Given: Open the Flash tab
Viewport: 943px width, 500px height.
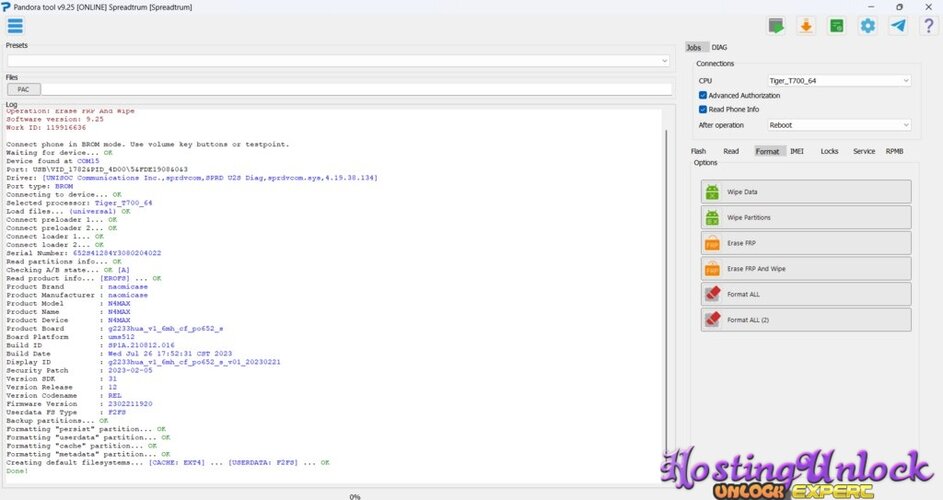Looking at the screenshot, I should [698, 152].
